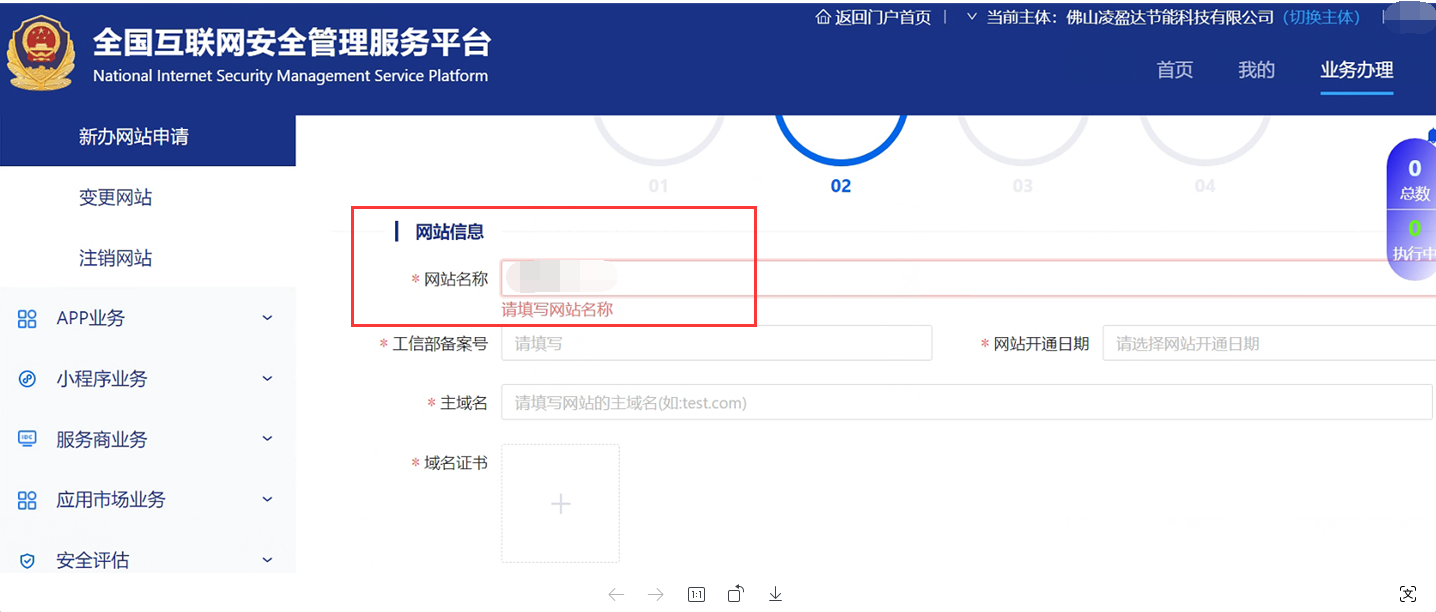Switch to the 首页 navigation tab
Viewport: 1436px width, 612px height.
pyautogui.click(x=1175, y=70)
